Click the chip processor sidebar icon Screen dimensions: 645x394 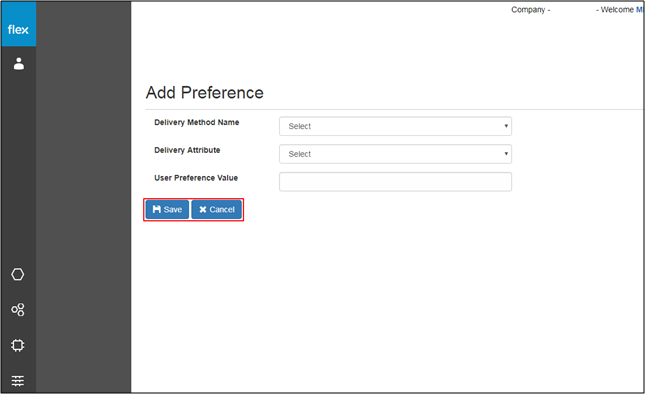pyautogui.click(x=18, y=345)
